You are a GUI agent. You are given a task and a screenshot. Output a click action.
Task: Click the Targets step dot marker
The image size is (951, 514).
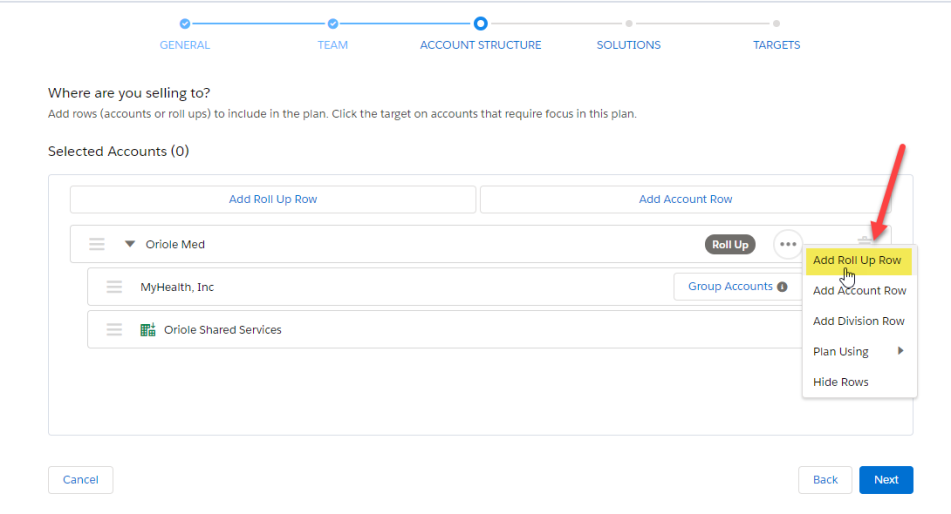pyautogui.click(x=776, y=24)
